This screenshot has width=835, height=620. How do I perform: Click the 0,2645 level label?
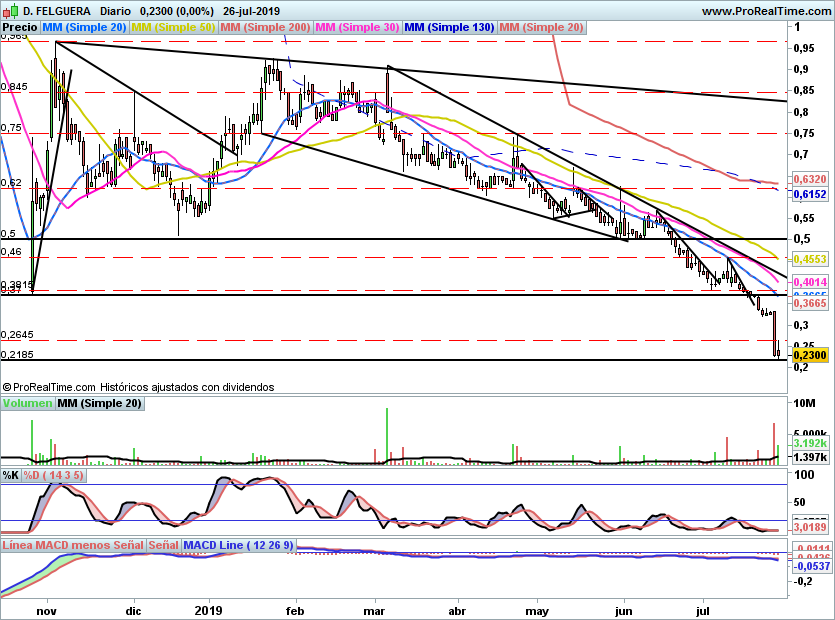tap(17, 335)
